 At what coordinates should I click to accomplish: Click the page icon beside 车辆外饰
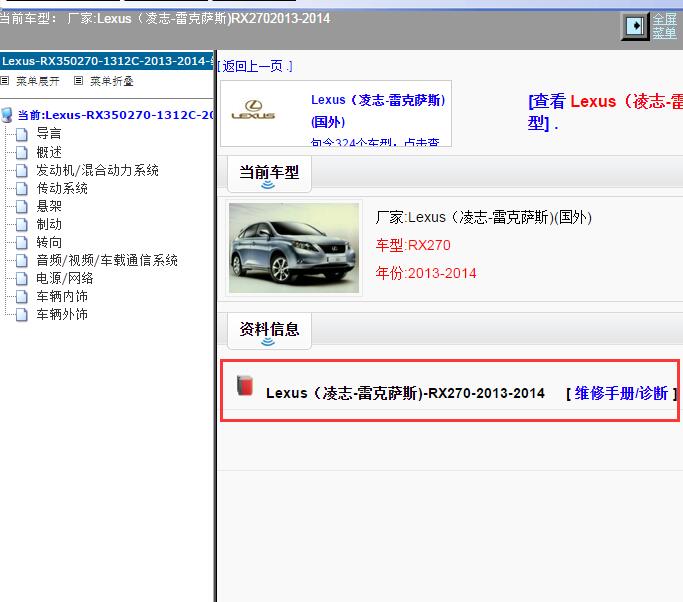(22, 315)
